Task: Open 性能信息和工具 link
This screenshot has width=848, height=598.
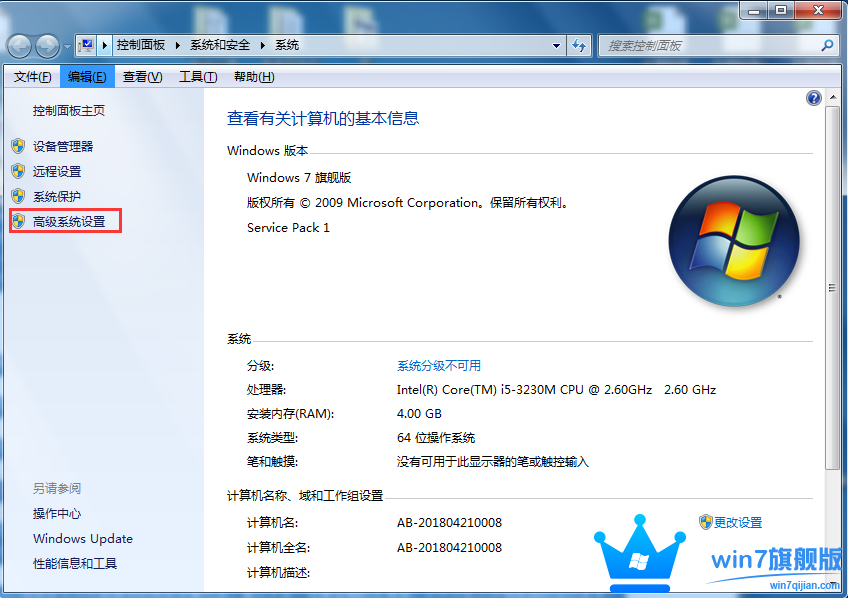Action: click(x=75, y=563)
